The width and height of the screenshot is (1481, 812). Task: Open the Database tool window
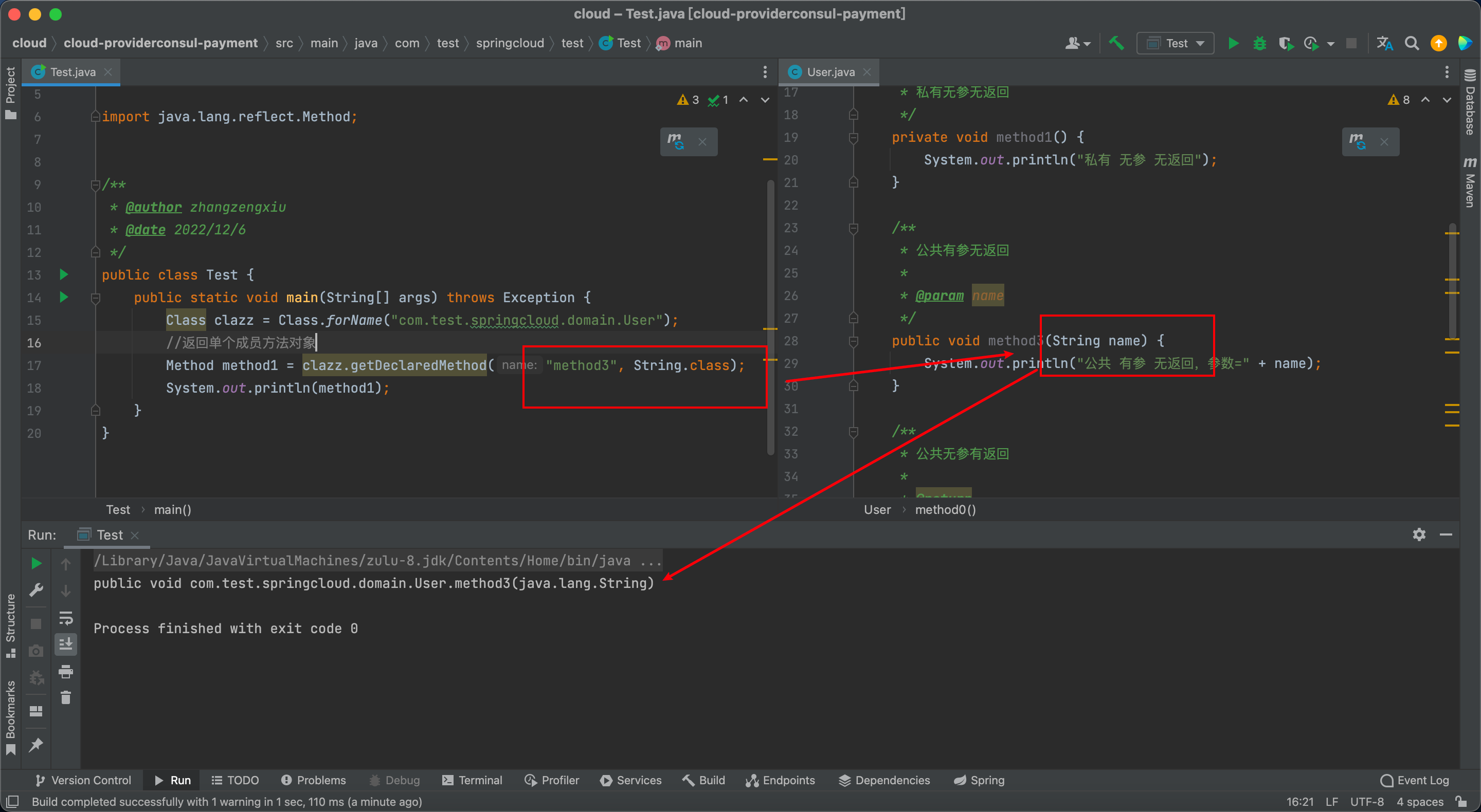point(1470,102)
